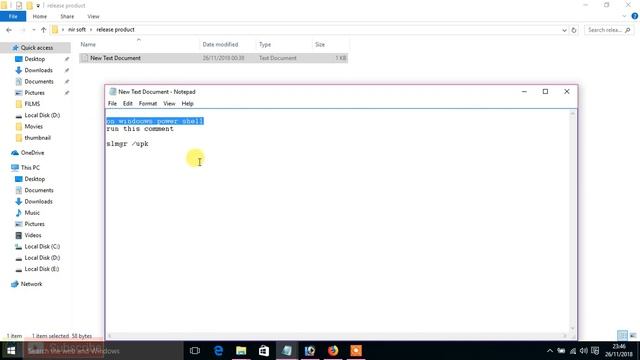
Task: Launch Microsoft Edge from taskbar
Action: pos(218,351)
